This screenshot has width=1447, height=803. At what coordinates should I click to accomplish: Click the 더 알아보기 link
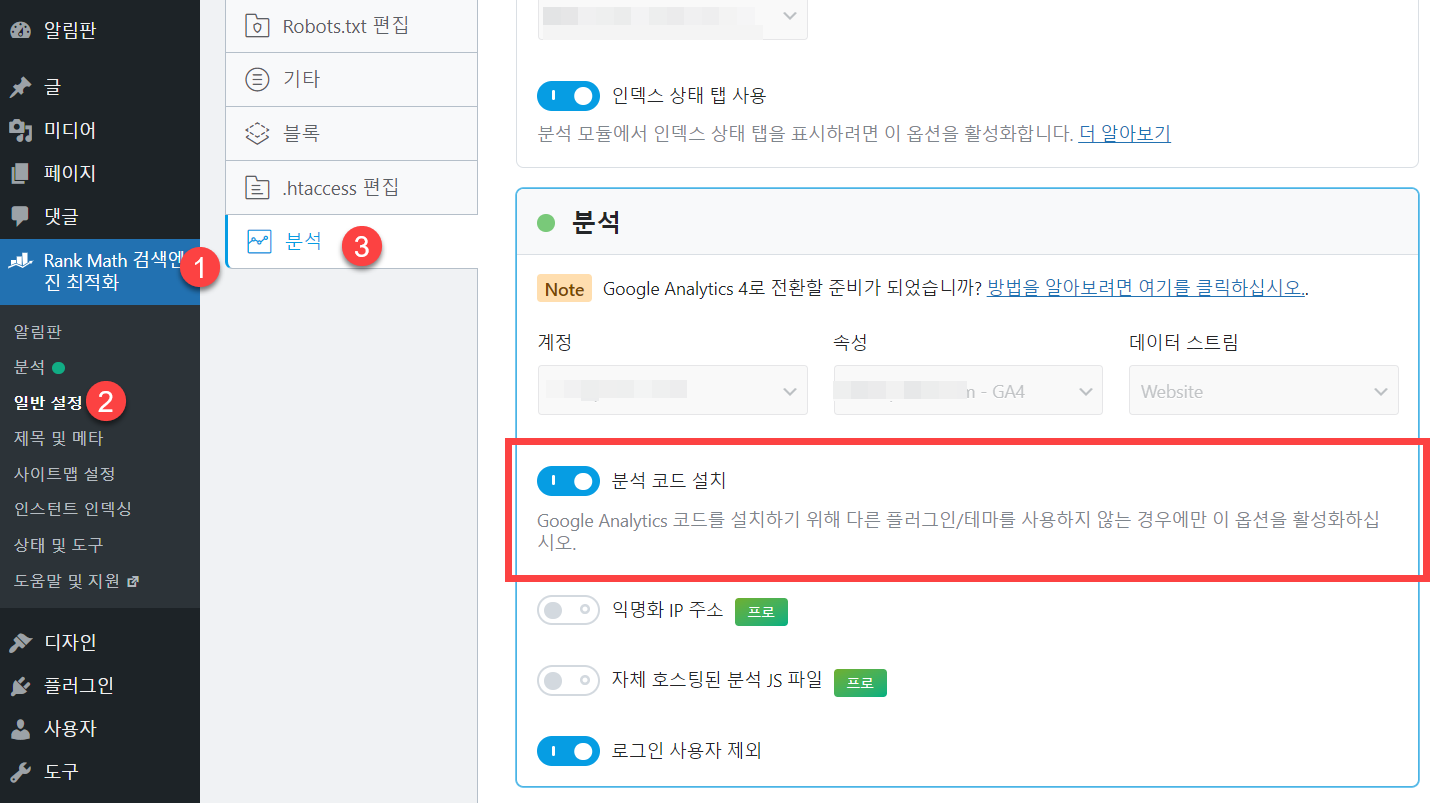1124,133
